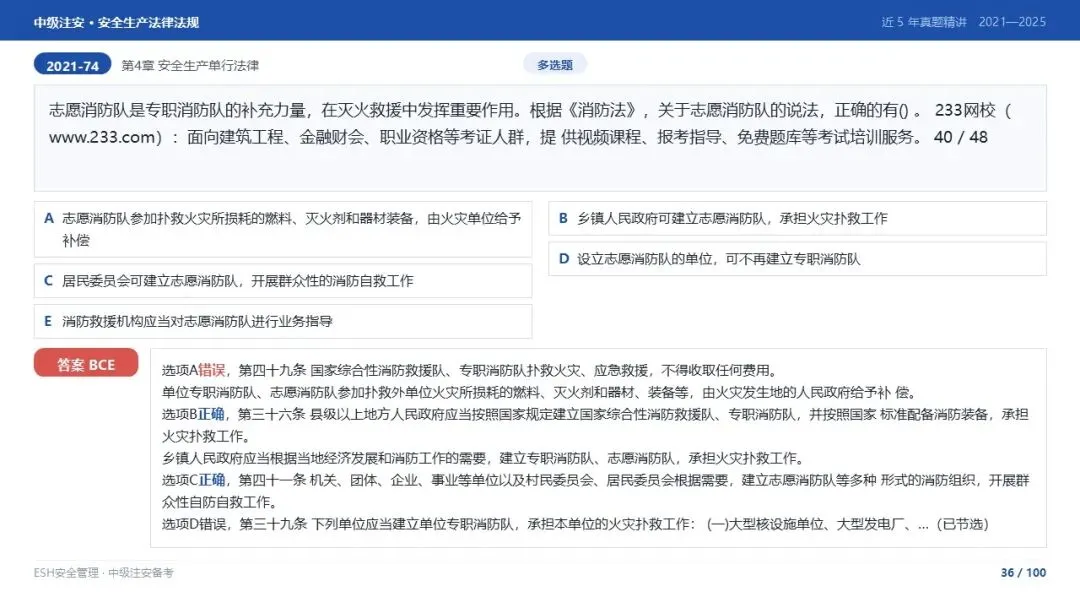Image resolution: width=1080 pixels, height=608 pixels.
Task: Select option E about 消防救援机构业务指导
Action: click(283, 322)
